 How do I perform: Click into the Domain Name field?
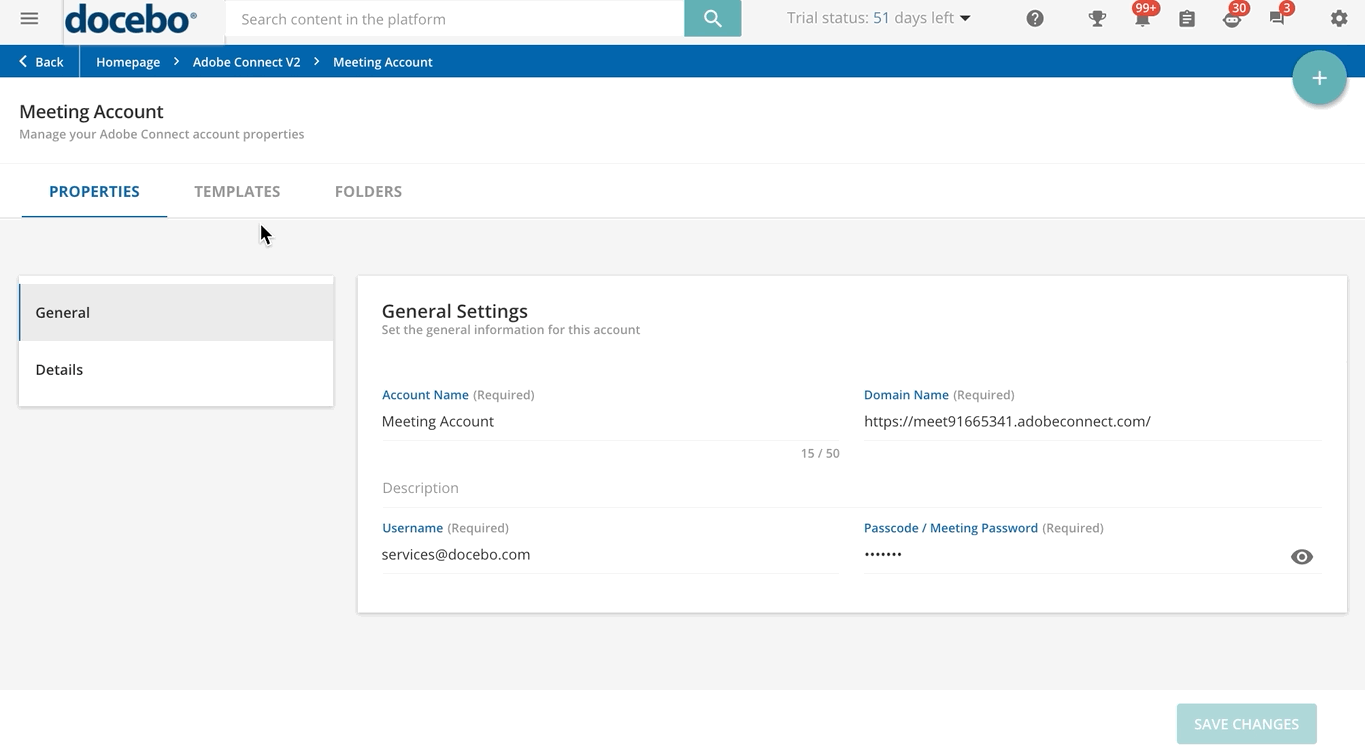(1092, 422)
